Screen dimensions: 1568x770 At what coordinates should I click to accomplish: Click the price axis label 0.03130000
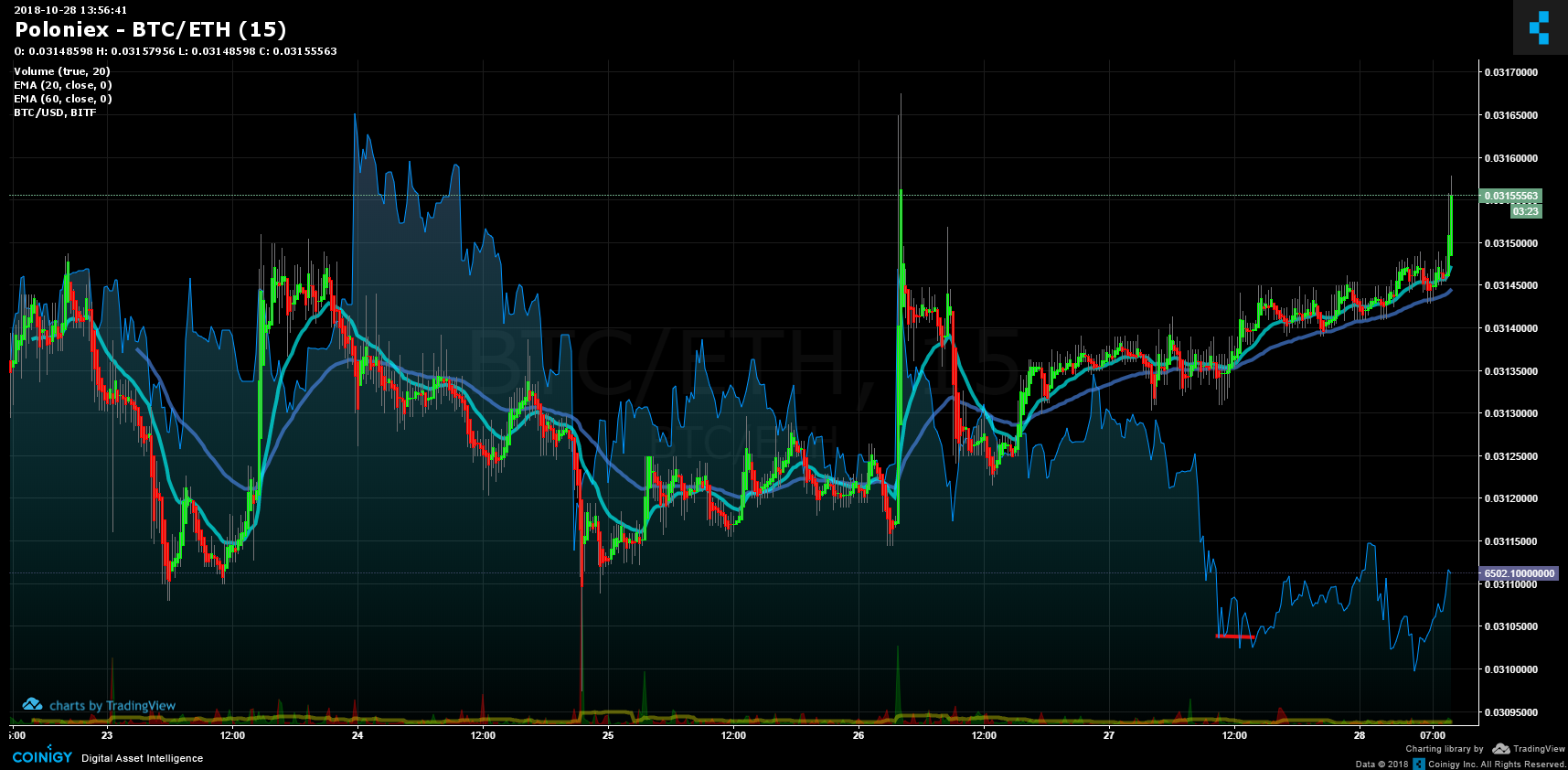point(1511,413)
